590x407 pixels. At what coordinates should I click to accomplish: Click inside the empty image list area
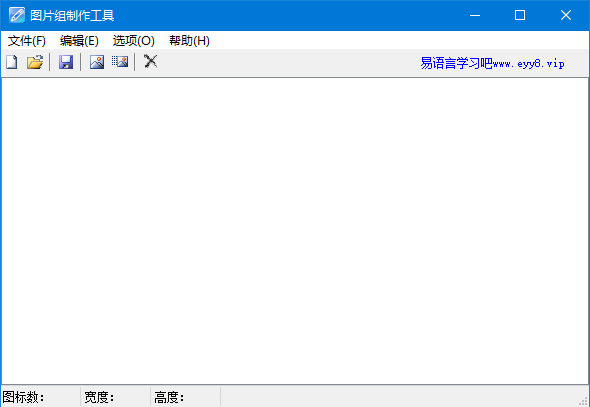tap(295, 231)
